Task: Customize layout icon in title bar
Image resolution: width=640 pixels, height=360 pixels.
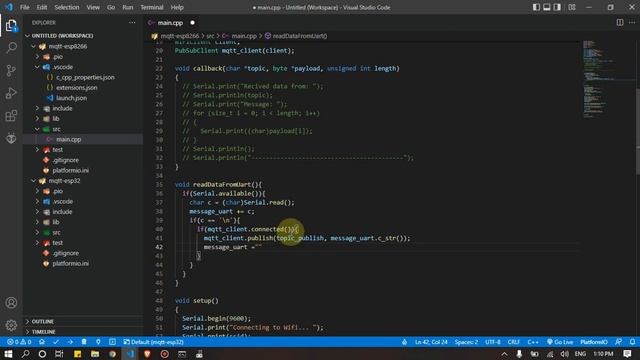Action: click(572, 7)
